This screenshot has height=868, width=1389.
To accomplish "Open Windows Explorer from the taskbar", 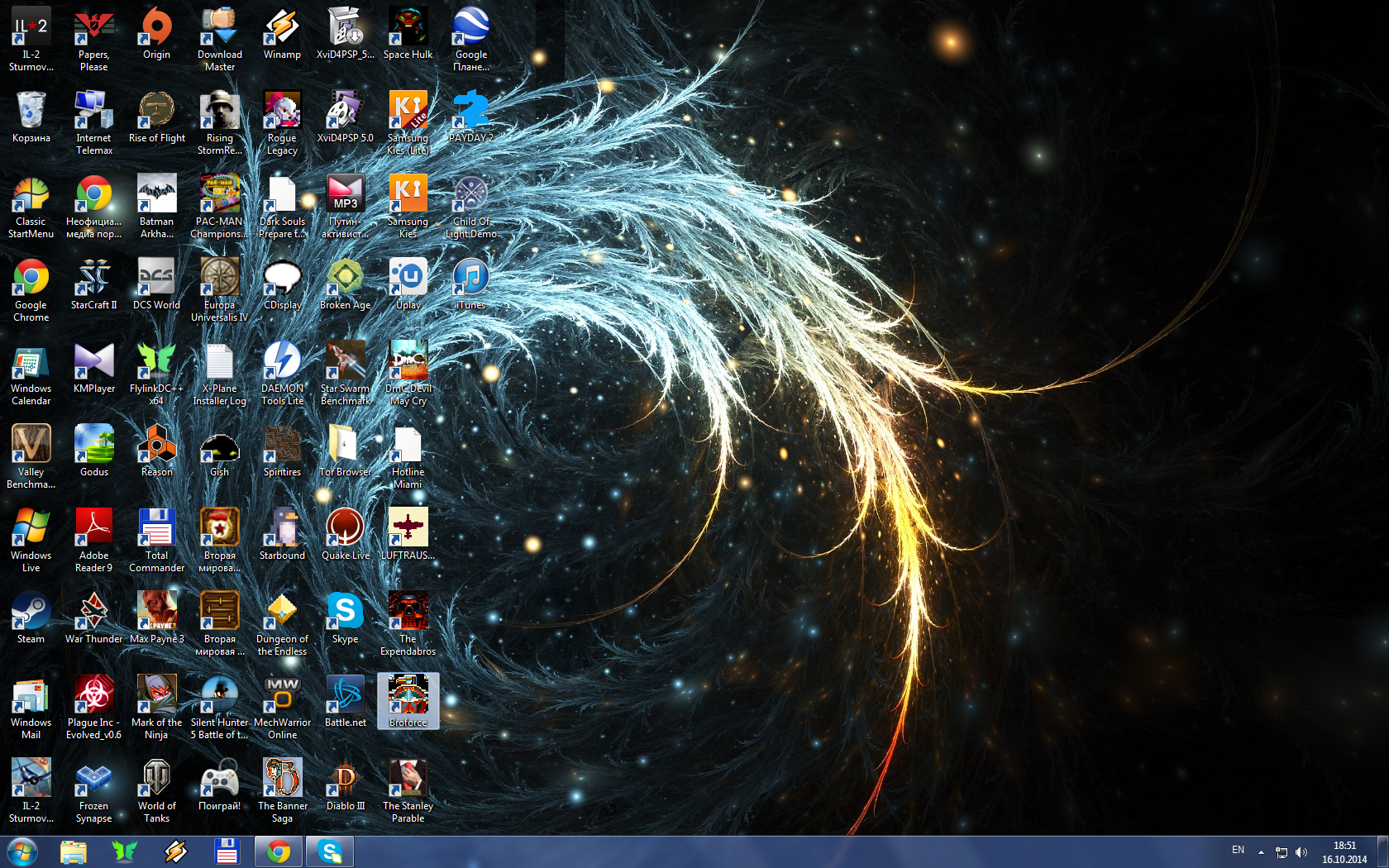I will click(x=74, y=851).
